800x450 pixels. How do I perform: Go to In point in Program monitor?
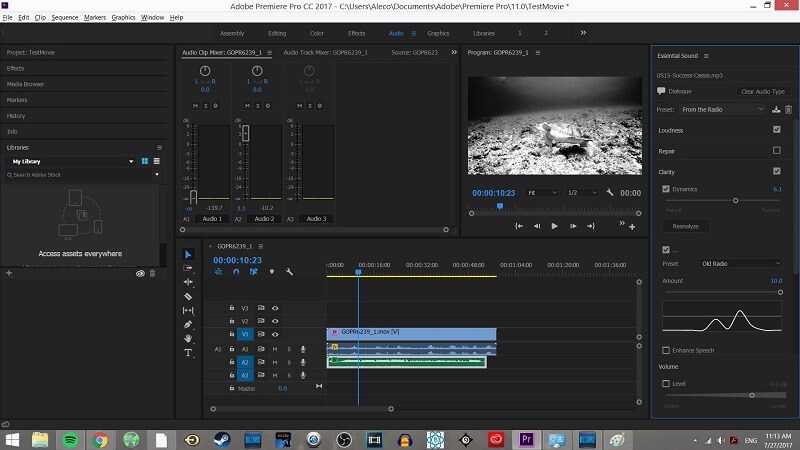coord(519,226)
